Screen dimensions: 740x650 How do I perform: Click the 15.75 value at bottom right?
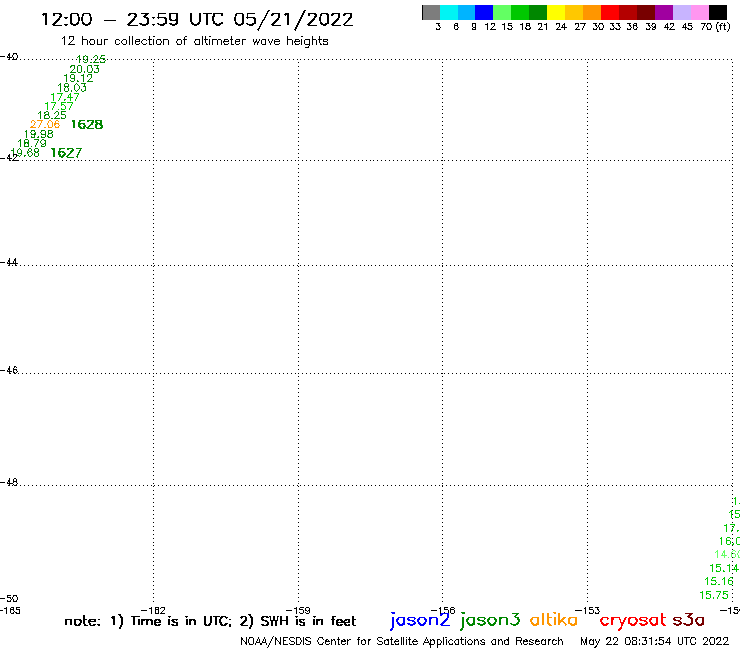pos(714,595)
